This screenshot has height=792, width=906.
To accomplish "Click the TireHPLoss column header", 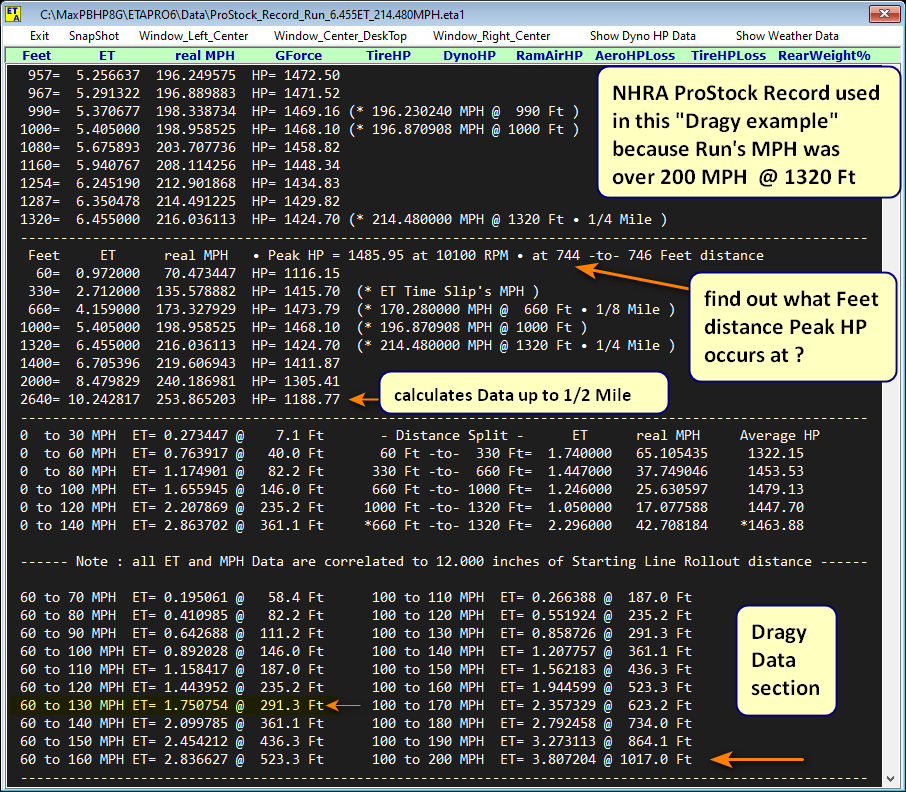I will click(x=729, y=55).
